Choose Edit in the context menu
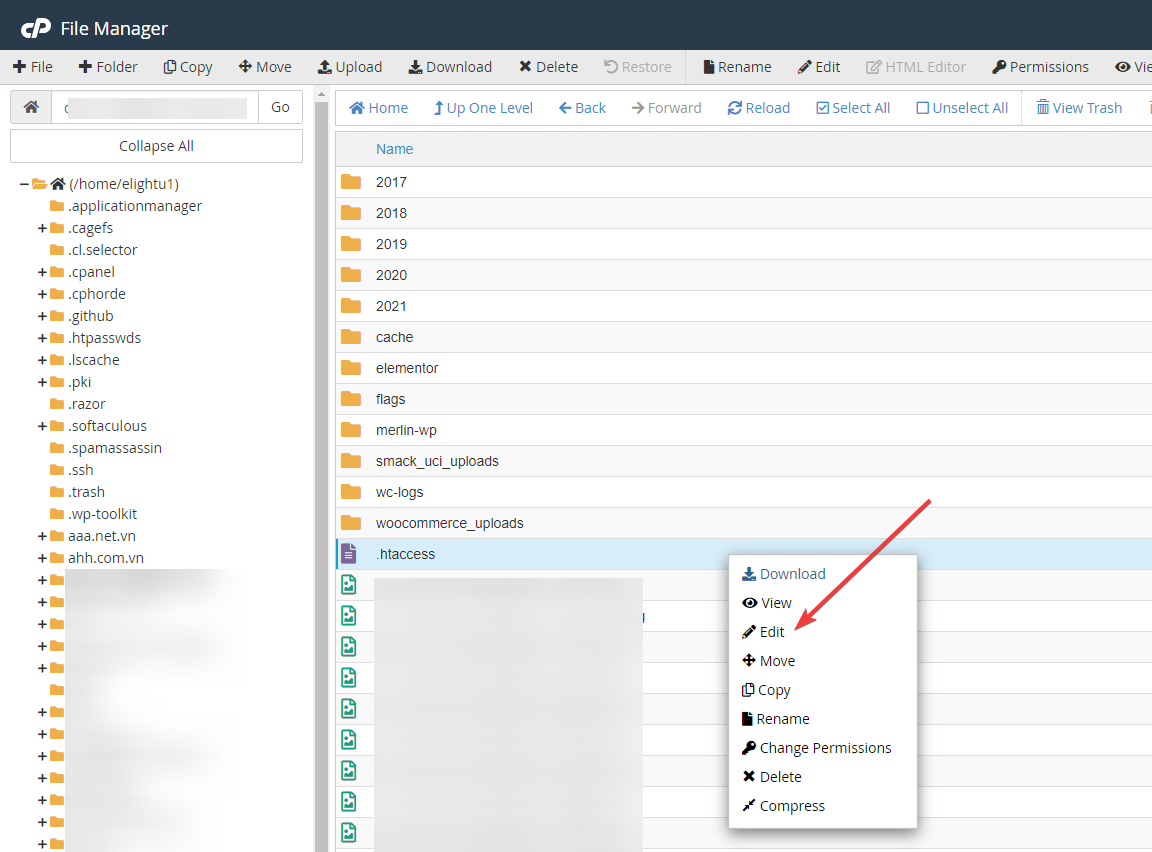 pyautogui.click(x=763, y=632)
